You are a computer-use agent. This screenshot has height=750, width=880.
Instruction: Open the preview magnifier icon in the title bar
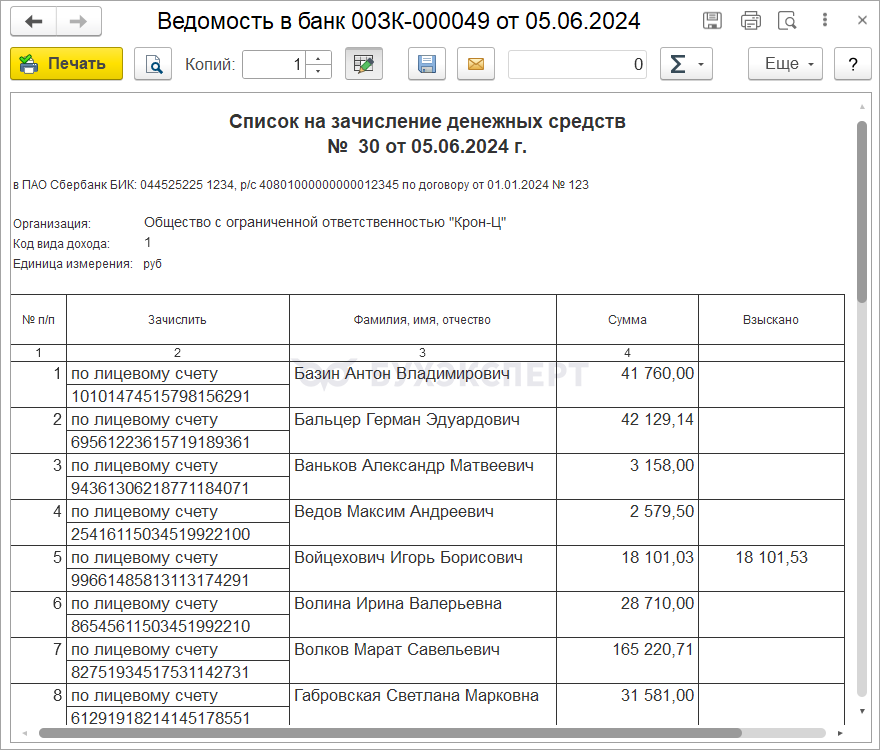click(787, 21)
